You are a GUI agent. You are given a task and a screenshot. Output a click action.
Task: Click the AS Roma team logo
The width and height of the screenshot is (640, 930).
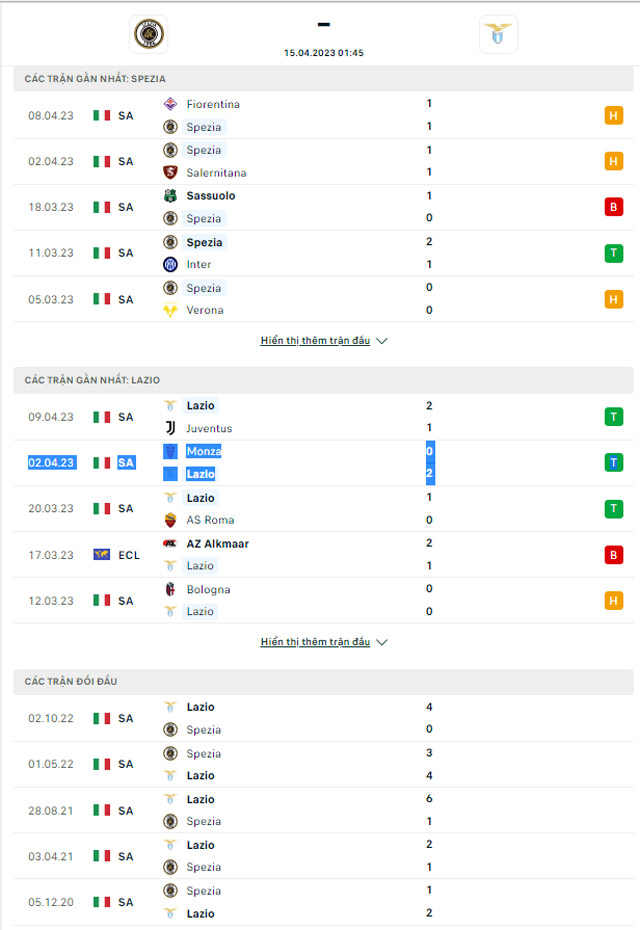[170, 520]
